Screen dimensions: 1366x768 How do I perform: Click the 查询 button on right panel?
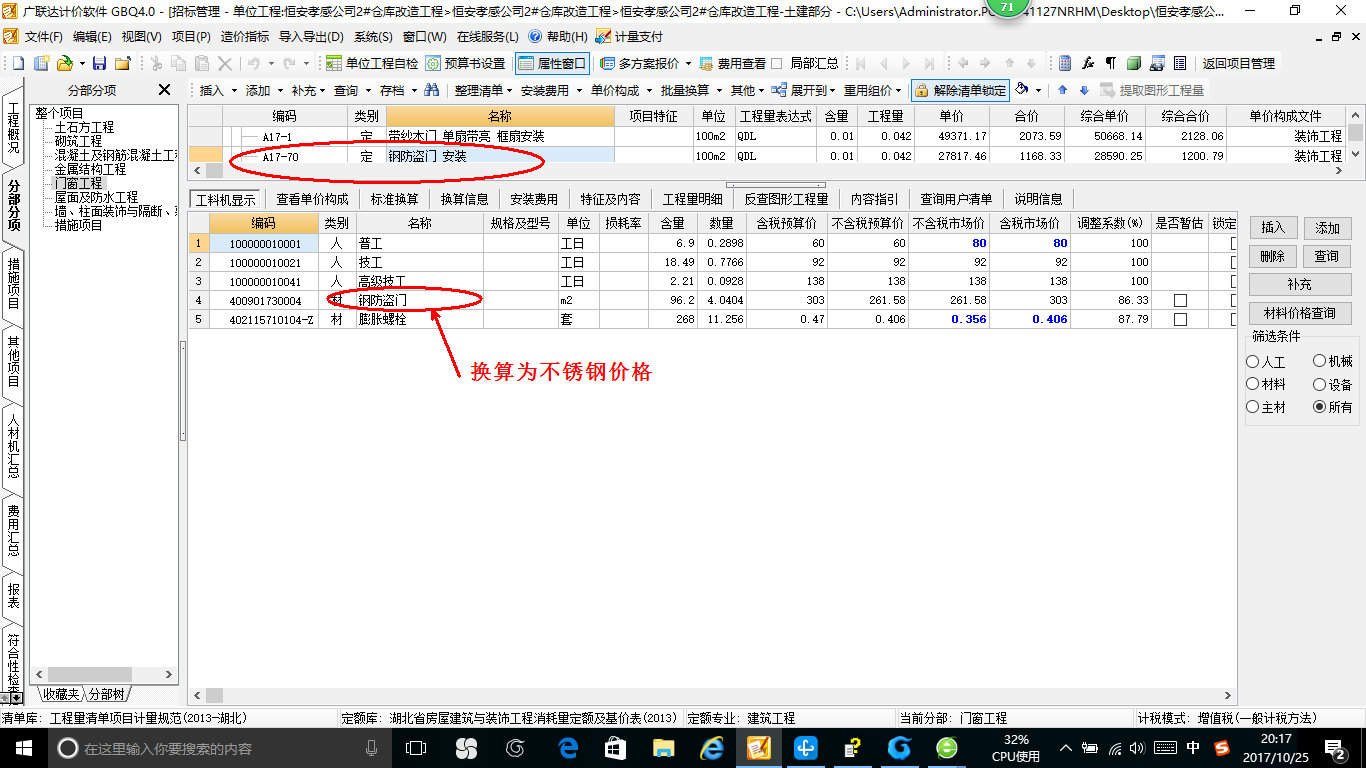coord(1326,256)
